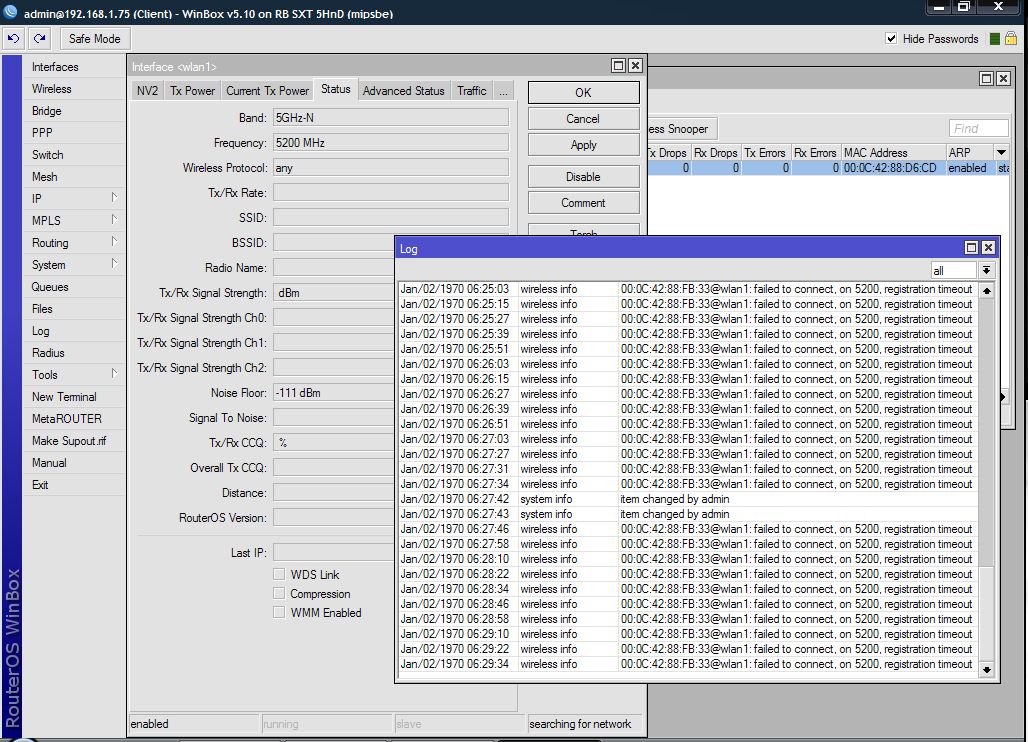
Task: Maximize the background interface list window
Action: point(987,79)
